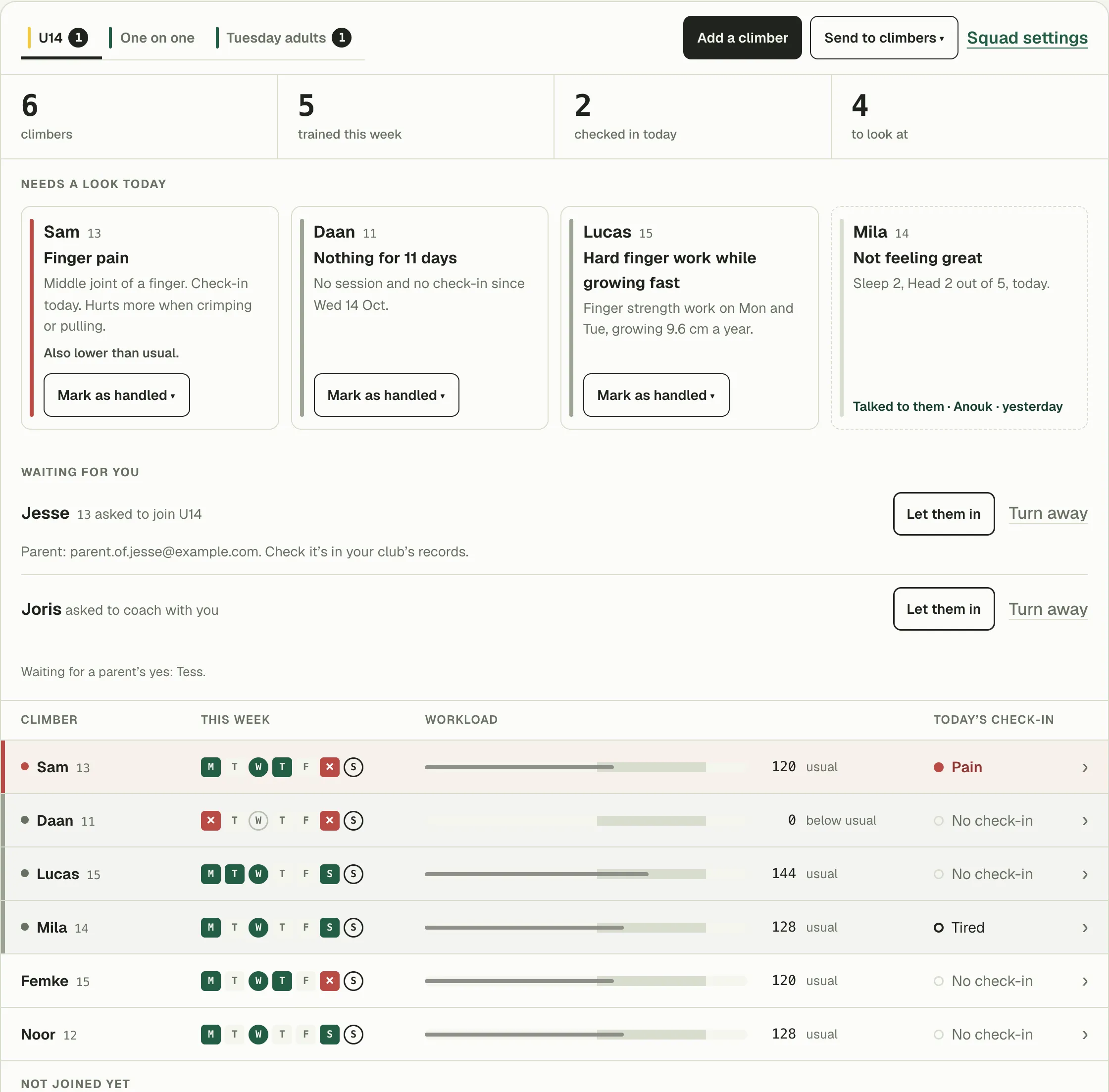Click Sam's red missed Saturday icon
This screenshot has height=1092, width=1109.
tap(329, 767)
